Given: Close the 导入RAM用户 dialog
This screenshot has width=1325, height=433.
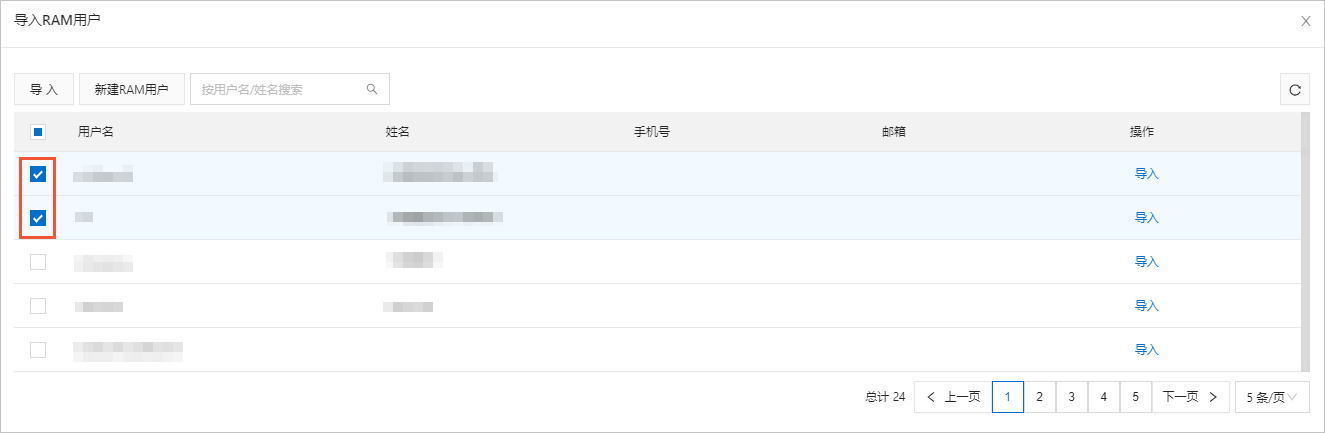Looking at the screenshot, I should (1305, 21).
